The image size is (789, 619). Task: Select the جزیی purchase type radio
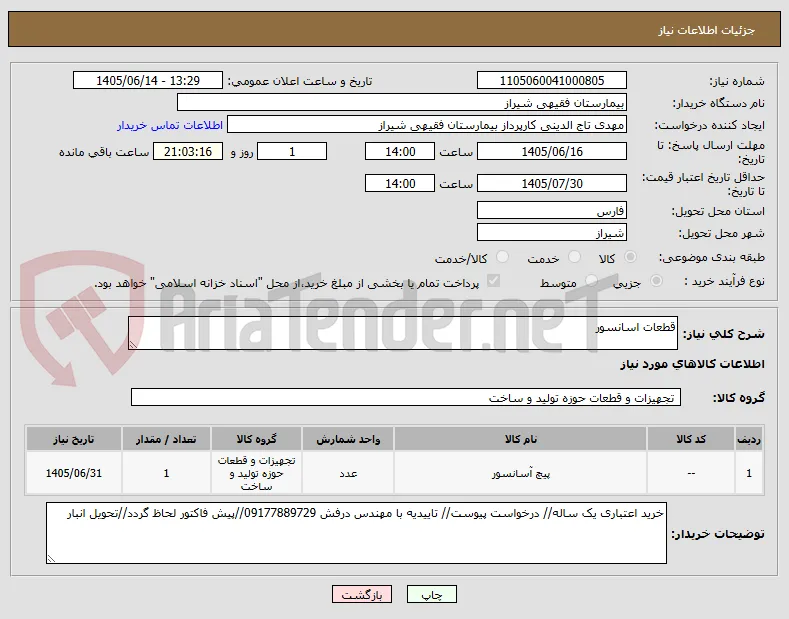[656, 281]
